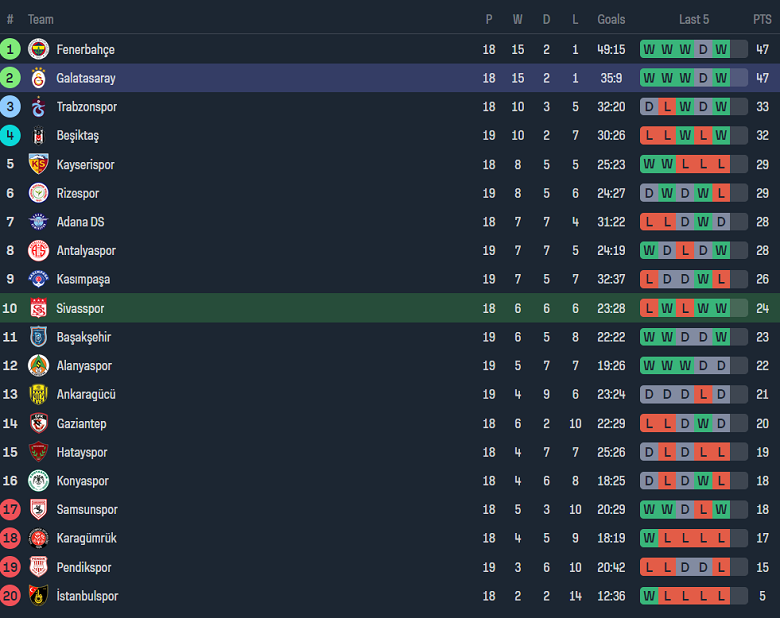The width and height of the screenshot is (780, 618).
Task: Click the Sivasspor club badge
Action: point(38,309)
